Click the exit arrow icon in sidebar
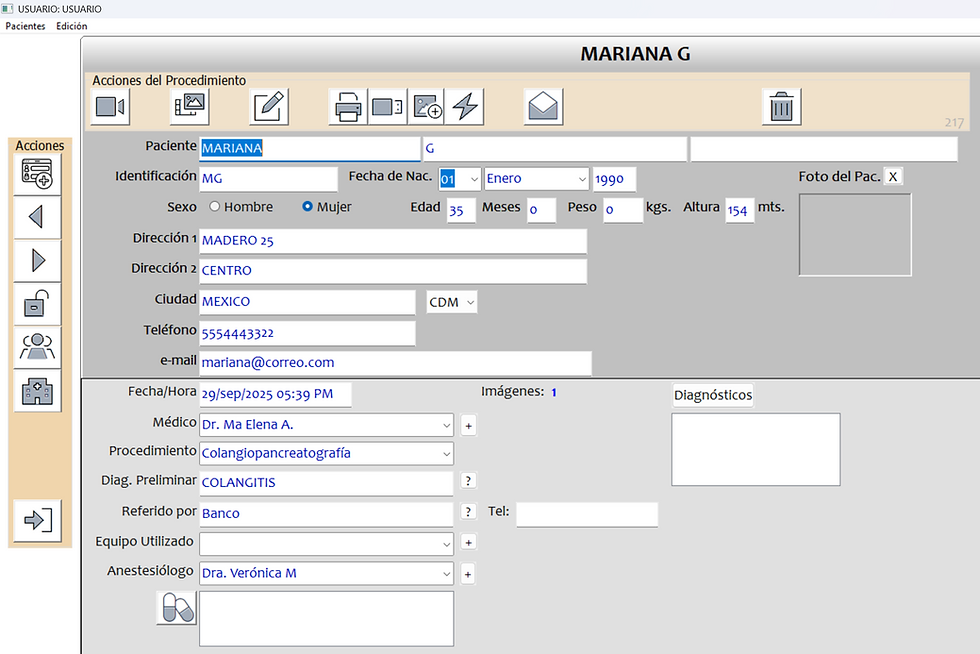The height and width of the screenshot is (654, 980). point(38,520)
